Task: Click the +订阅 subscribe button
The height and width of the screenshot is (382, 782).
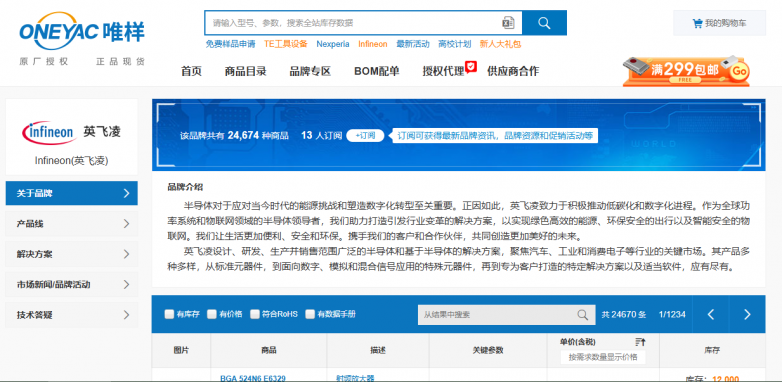Action: tap(365, 136)
